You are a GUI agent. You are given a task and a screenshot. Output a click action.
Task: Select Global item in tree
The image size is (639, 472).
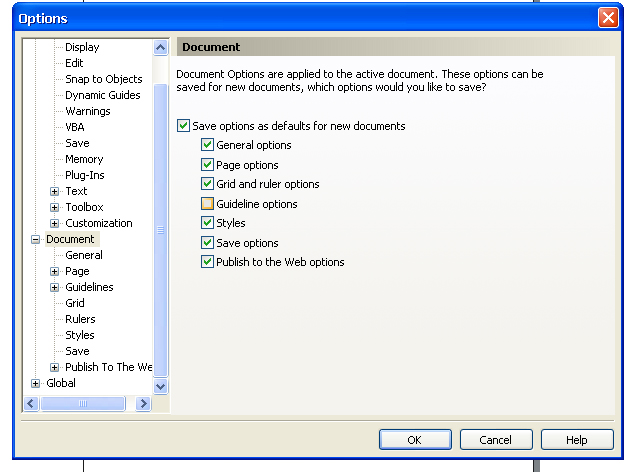[x=61, y=383]
